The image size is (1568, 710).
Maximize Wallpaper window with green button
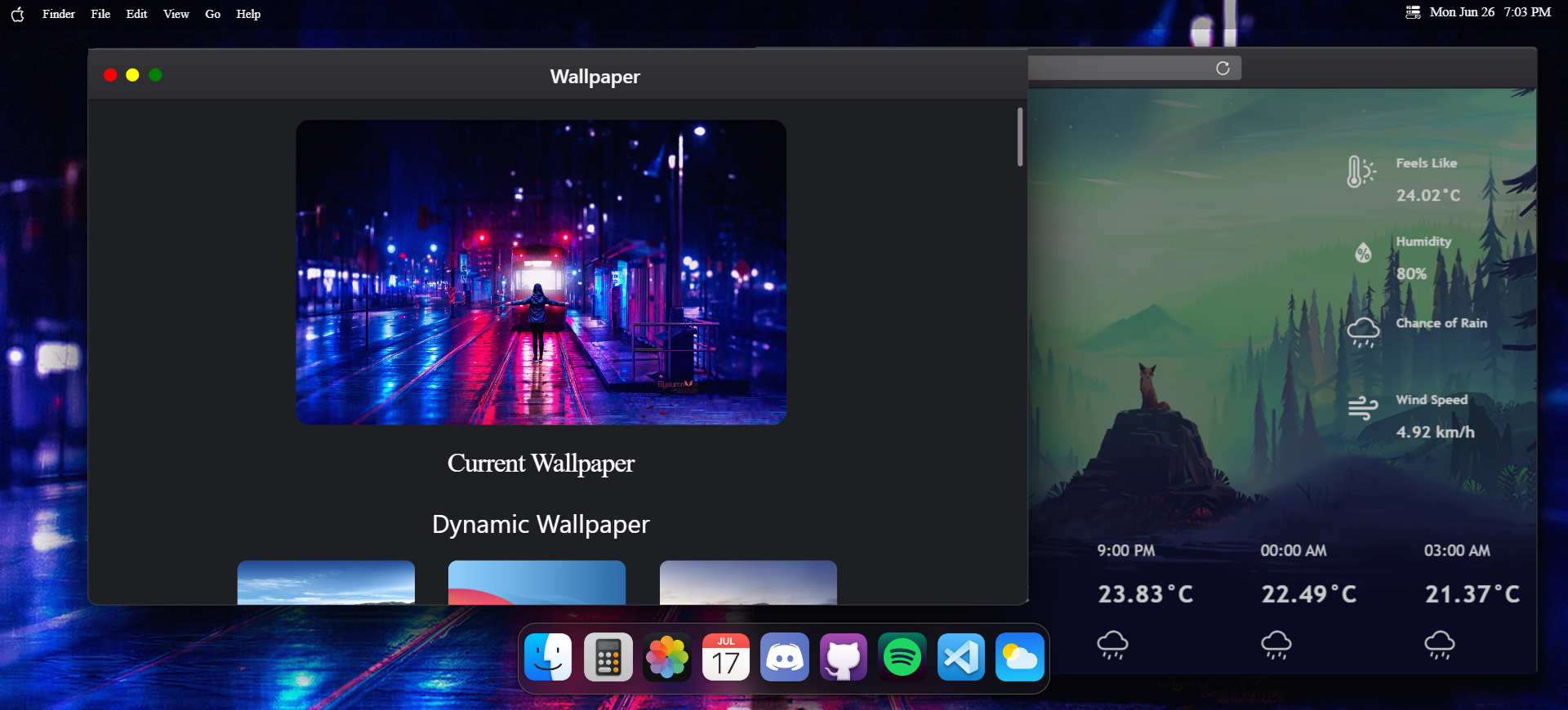coord(155,75)
